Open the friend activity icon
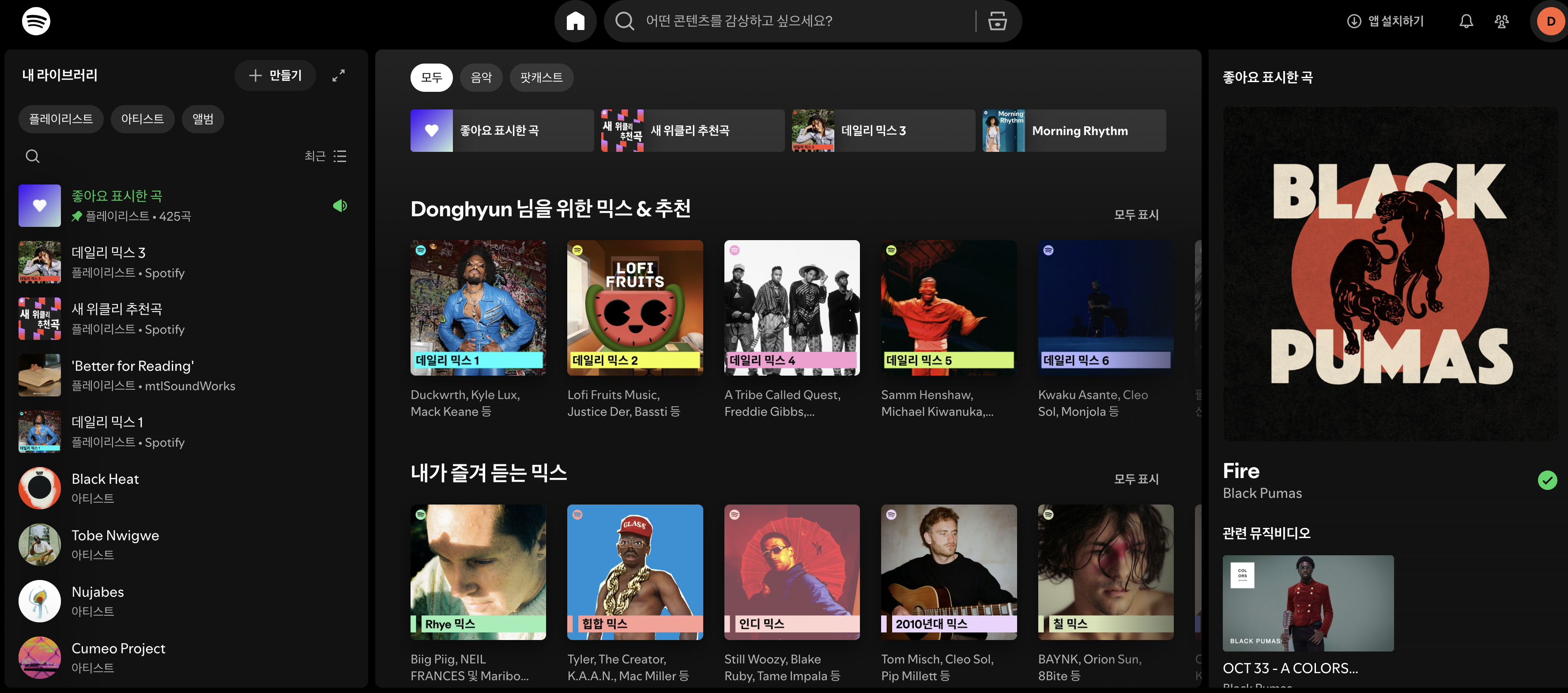Screen dimensions: 1568x693 (x=1501, y=21)
